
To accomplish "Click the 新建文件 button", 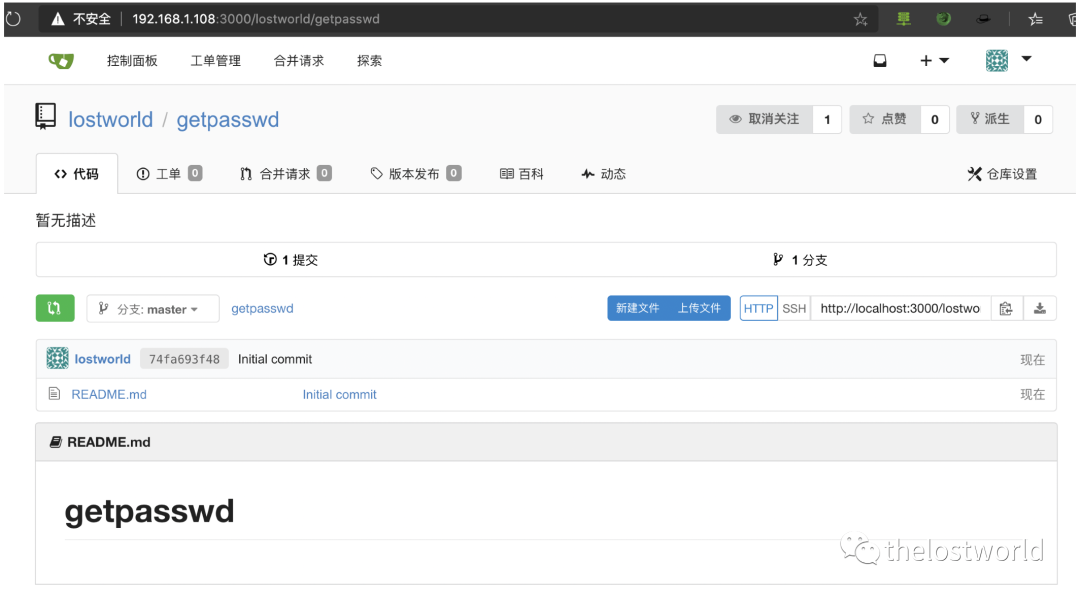I will coord(638,308).
